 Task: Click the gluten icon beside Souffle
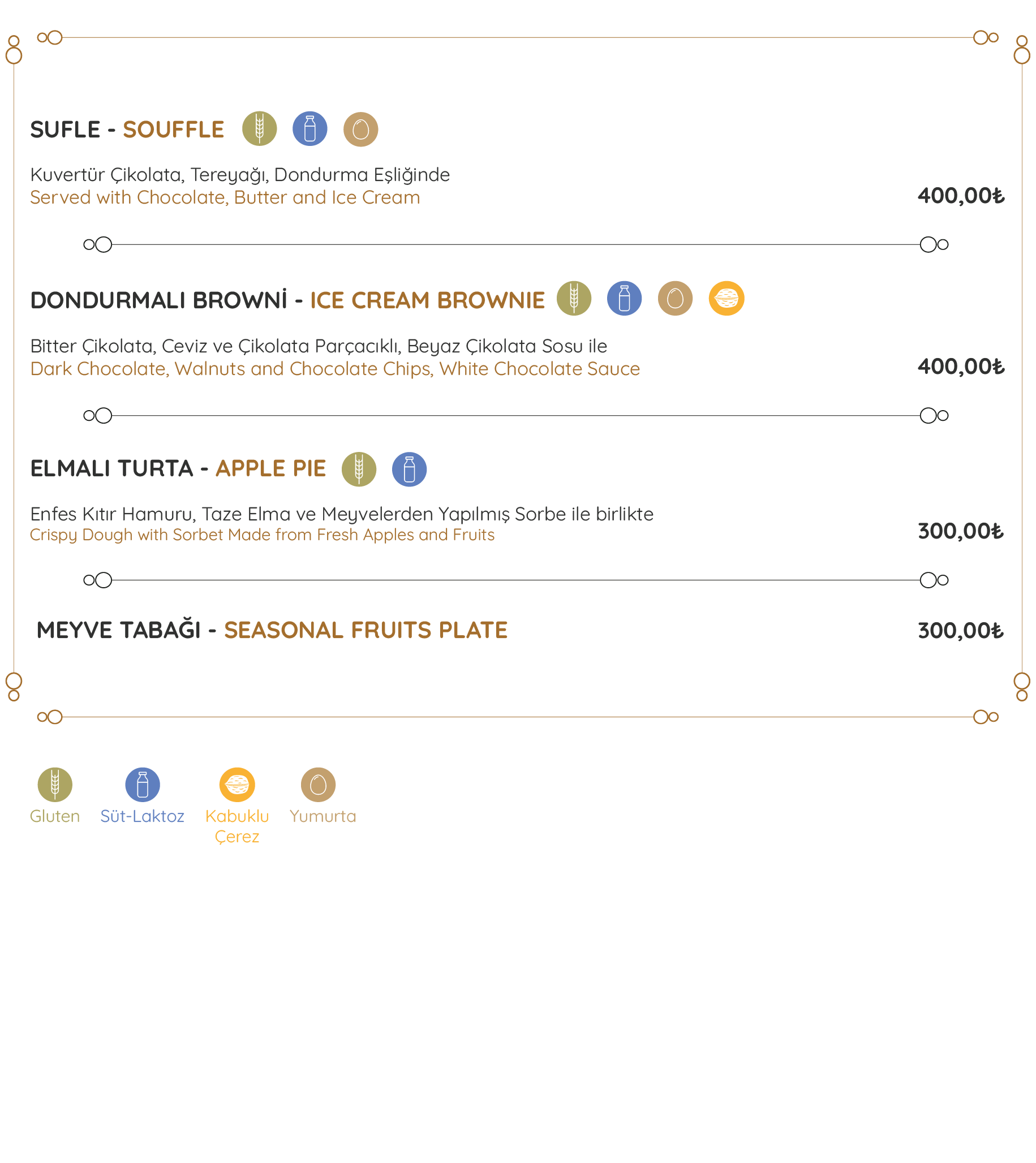pyautogui.click(x=260, y=128)
